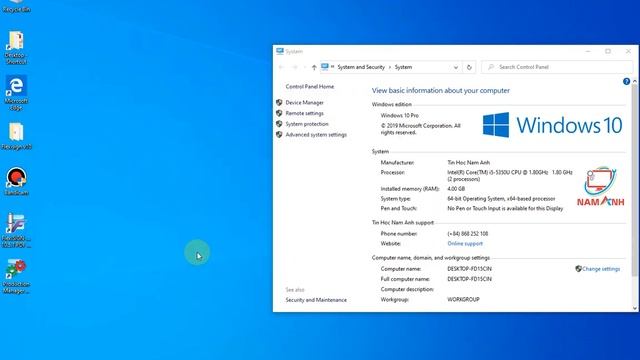This screenshot has height=360, width=640.
Task: Open System protection
Action: pos(307,124)
